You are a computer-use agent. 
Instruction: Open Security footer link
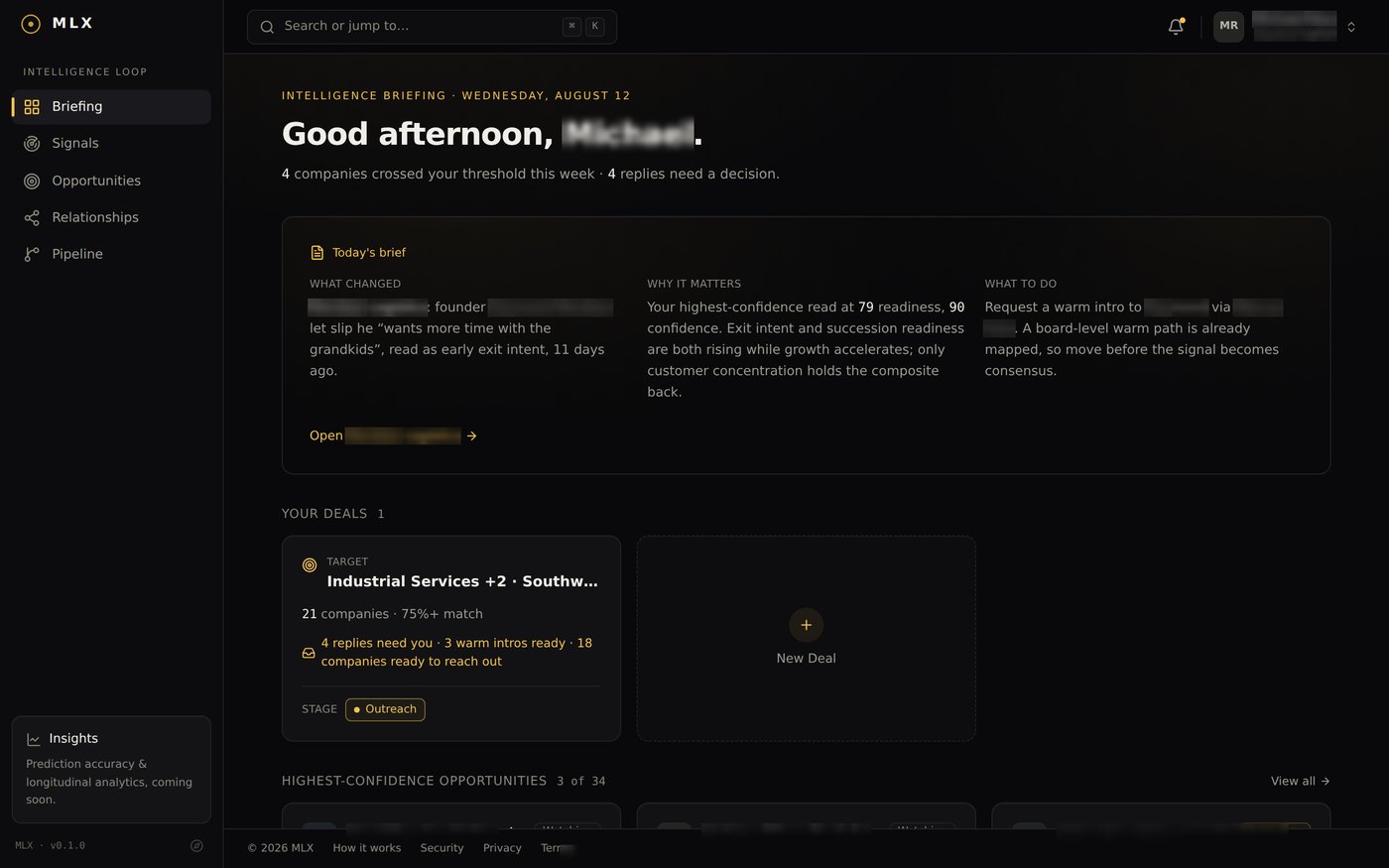tap(442, 848)
